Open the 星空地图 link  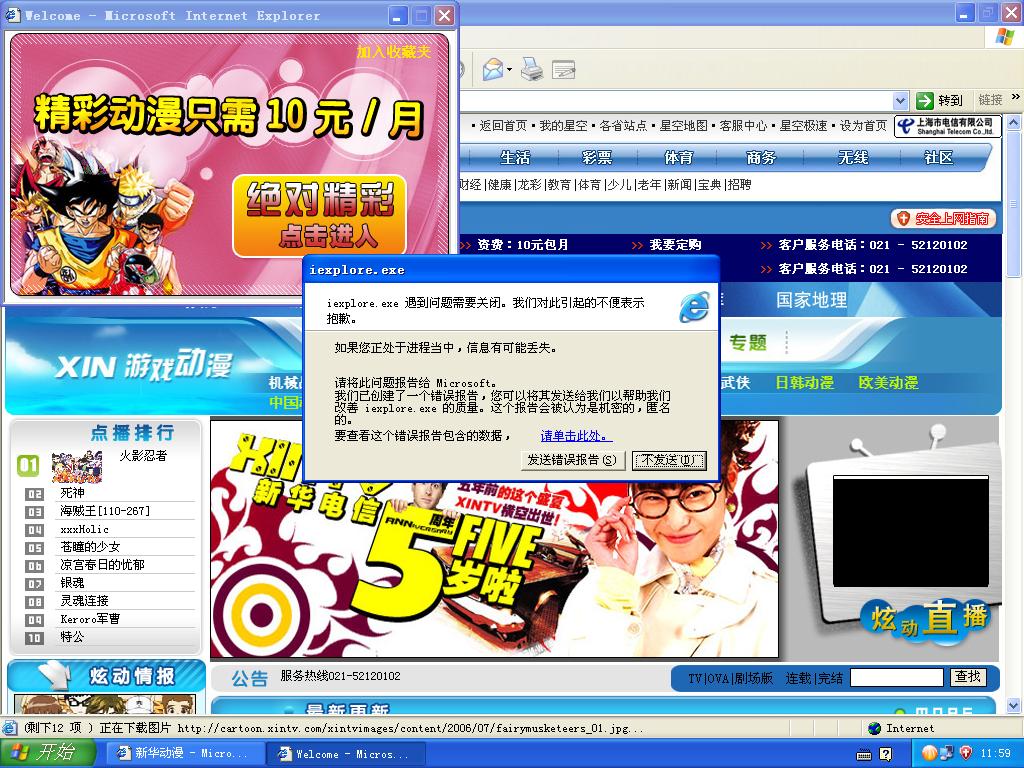[x=683, y=125]
